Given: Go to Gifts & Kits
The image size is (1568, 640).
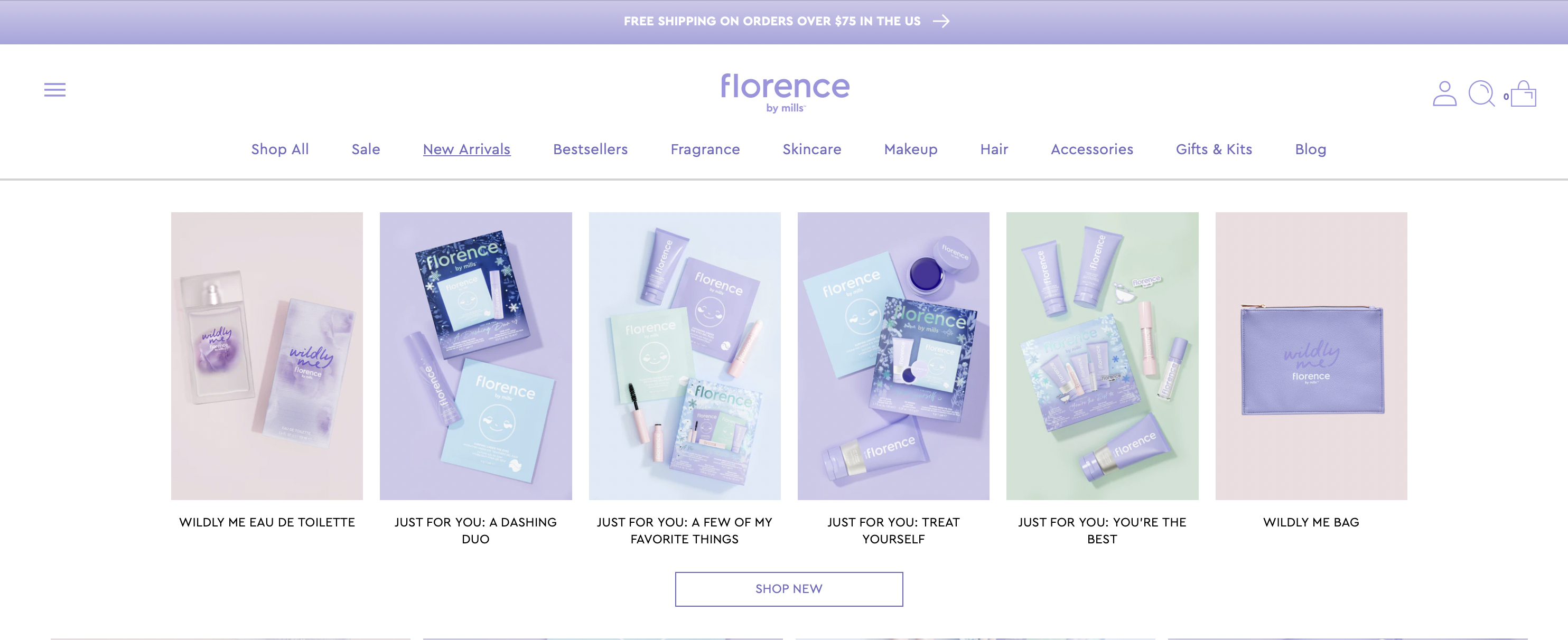Looking at the screenshot, I should click(x=1214, y=149).
